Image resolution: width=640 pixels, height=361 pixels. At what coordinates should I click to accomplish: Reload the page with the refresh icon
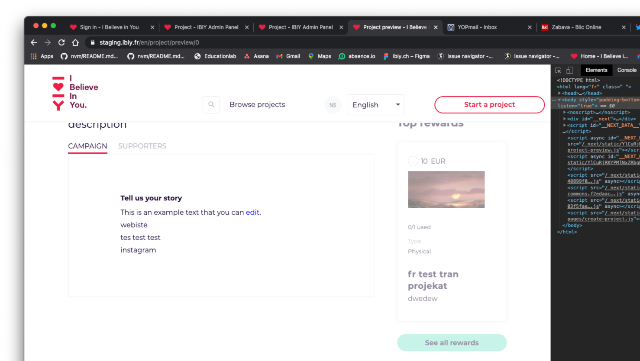pyautogui.click(x=61, y=42)
